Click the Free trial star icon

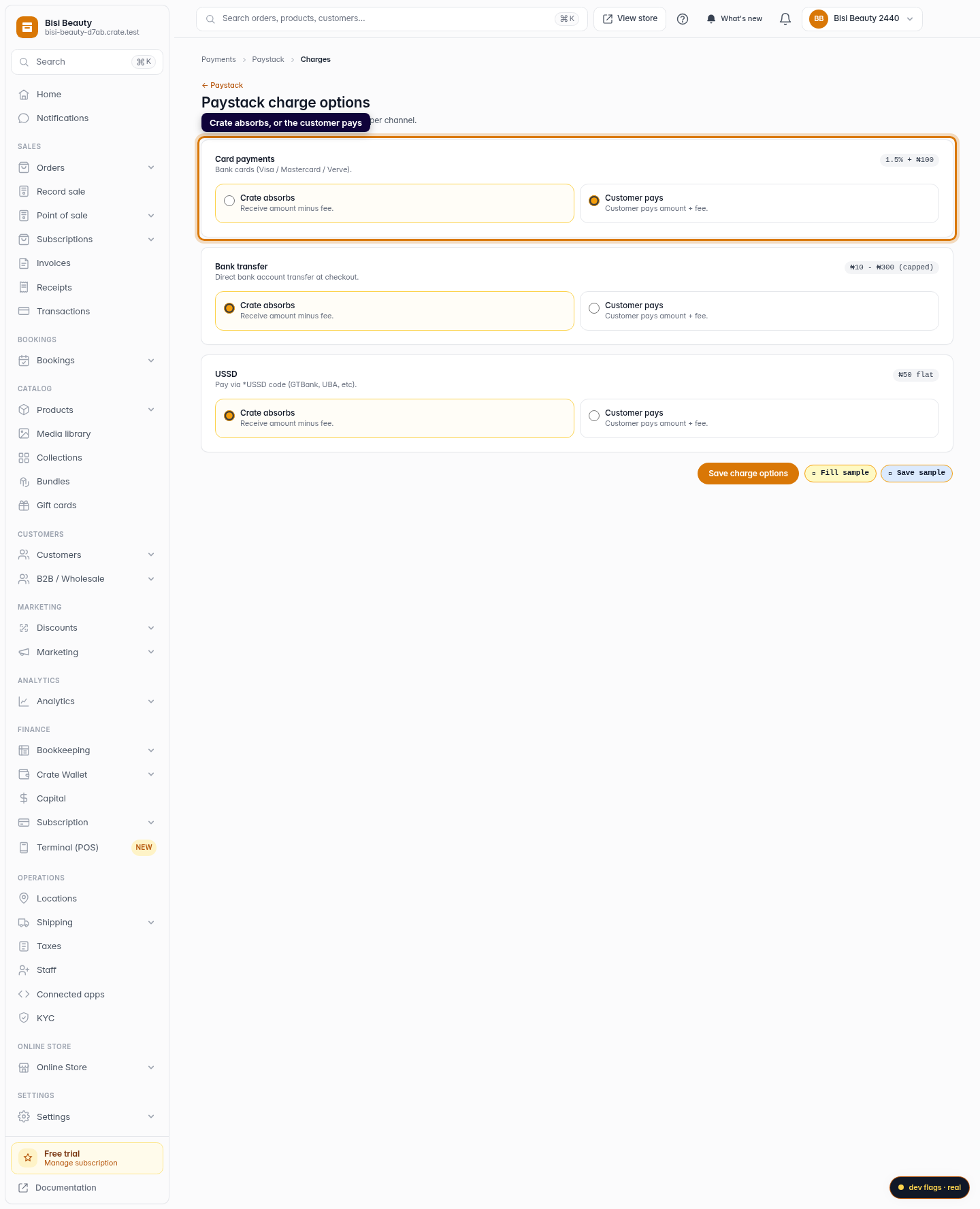coord(28,1157)
